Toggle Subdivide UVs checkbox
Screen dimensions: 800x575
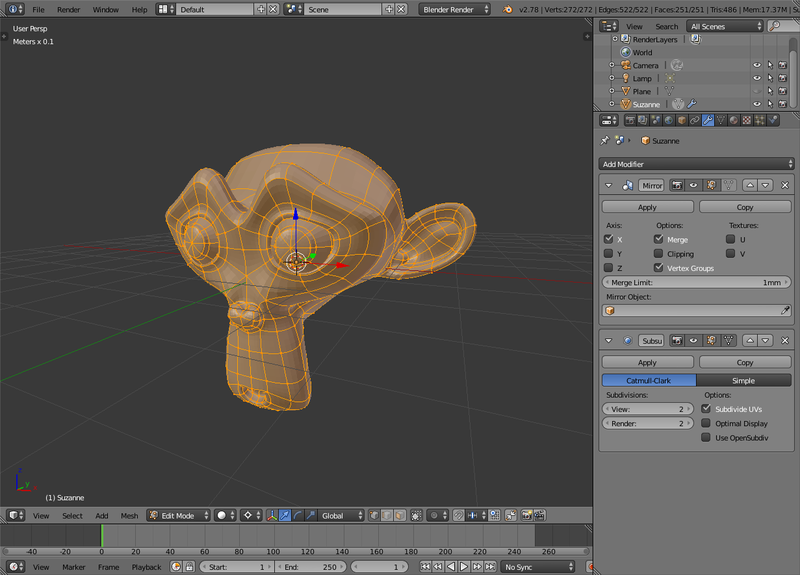point(706,409)
